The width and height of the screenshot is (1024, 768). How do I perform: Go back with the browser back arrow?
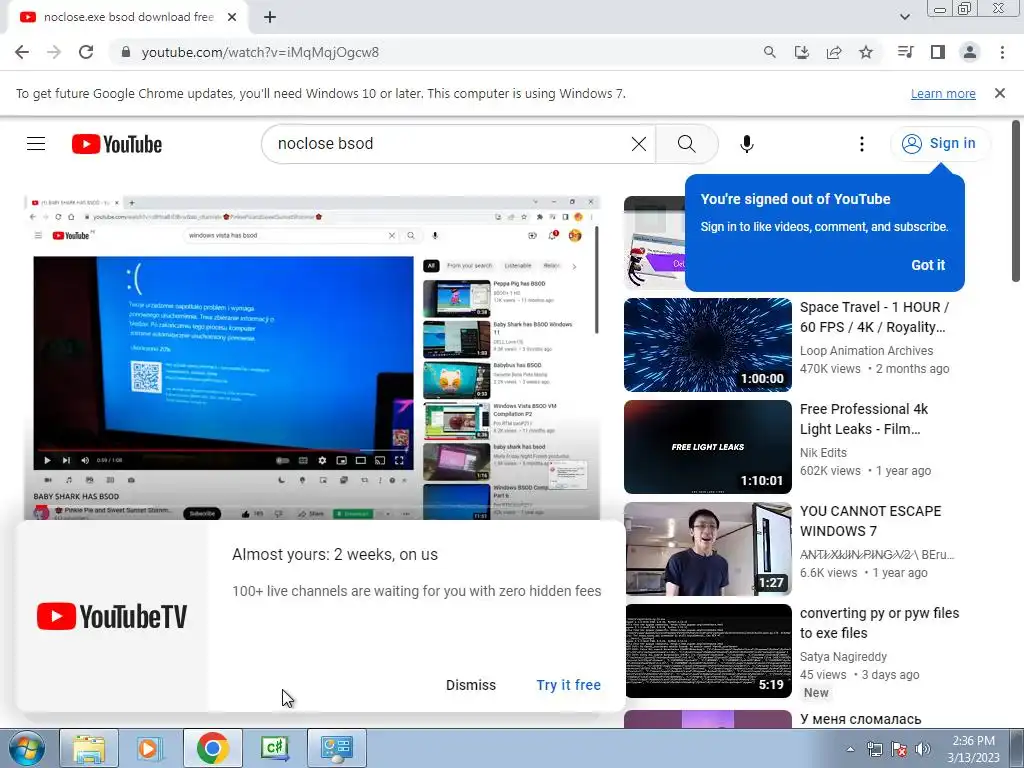click(x=22, y=52)
